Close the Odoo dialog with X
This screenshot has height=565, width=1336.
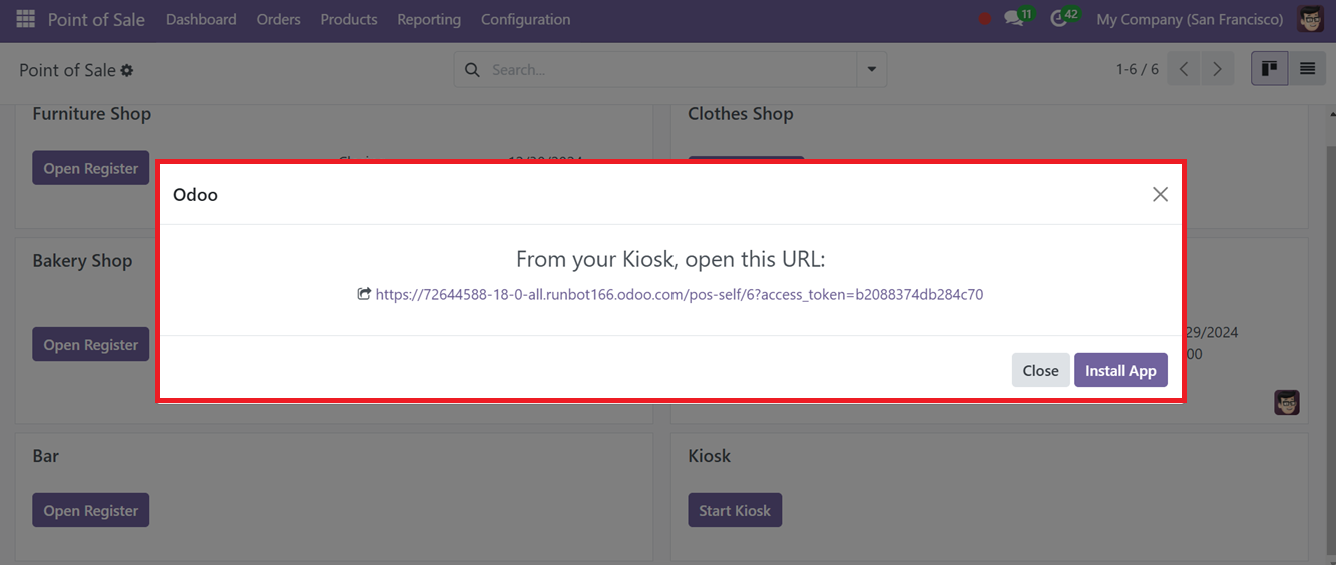click(x=1160, y=194)
